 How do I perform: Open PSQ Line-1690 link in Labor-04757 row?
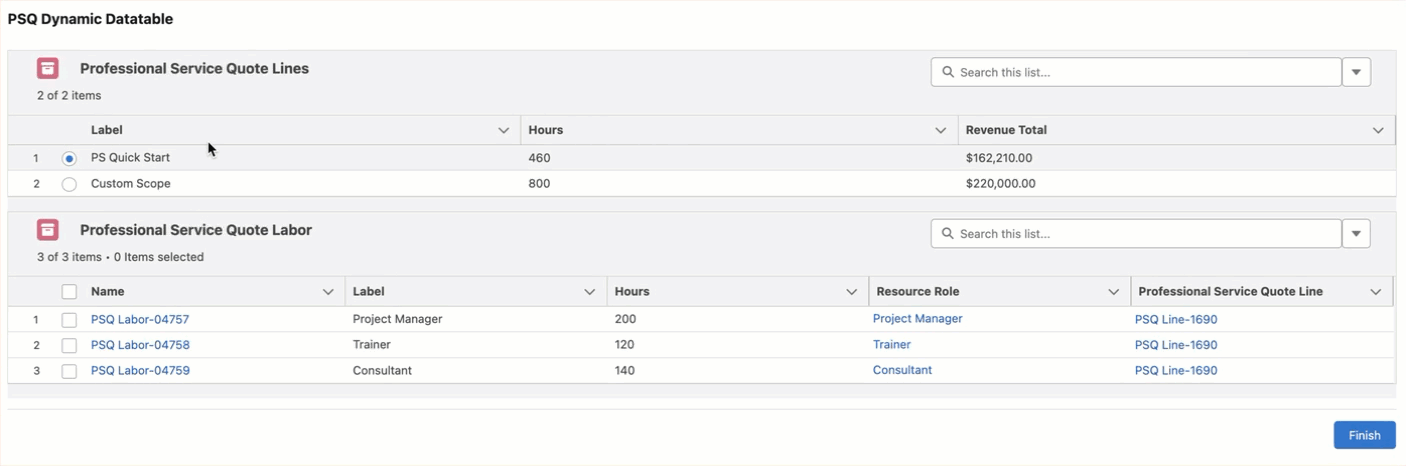(1176, 320)
